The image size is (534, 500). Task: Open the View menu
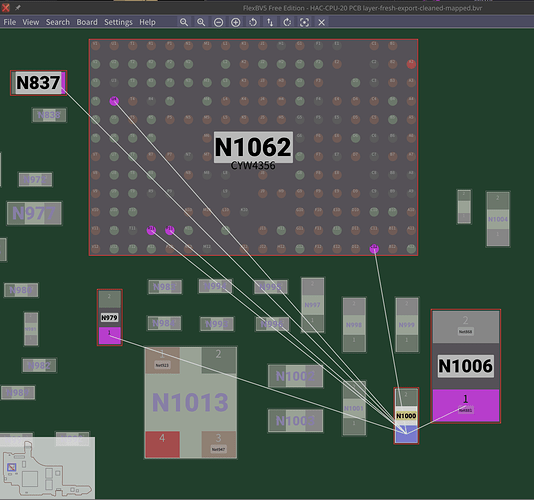(31, 22)
